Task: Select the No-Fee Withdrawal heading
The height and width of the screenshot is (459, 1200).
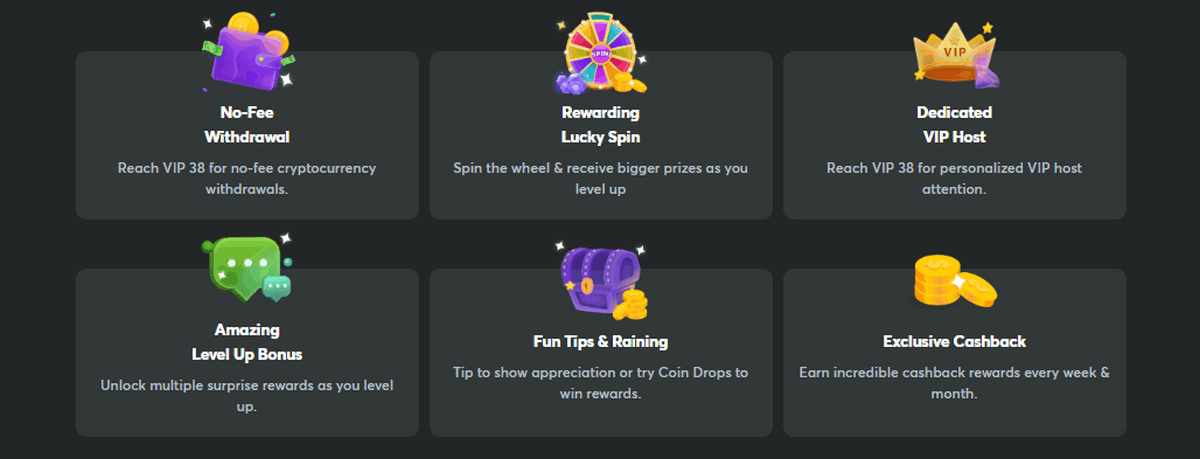Action: pos(247,124)
